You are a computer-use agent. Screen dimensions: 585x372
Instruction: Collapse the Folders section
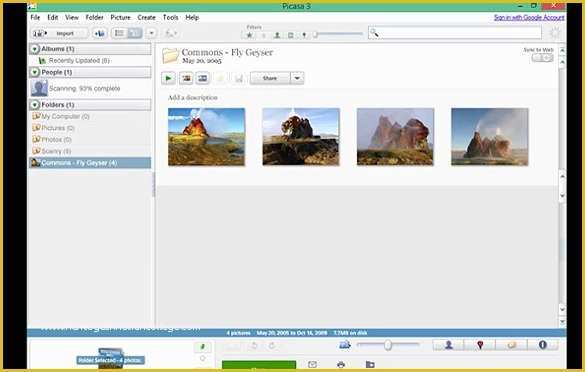35,105
